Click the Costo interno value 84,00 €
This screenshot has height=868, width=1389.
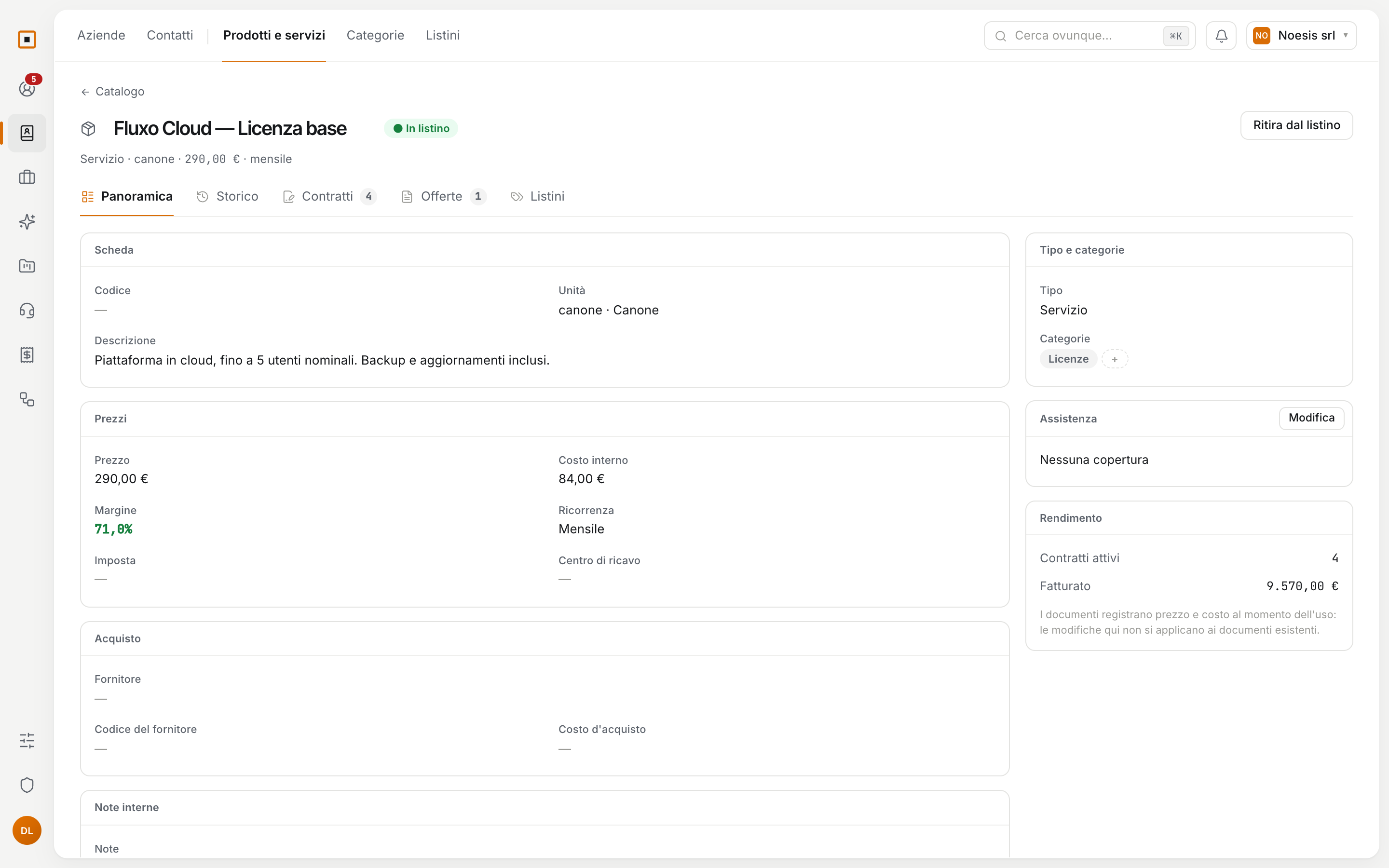[582, 479]
